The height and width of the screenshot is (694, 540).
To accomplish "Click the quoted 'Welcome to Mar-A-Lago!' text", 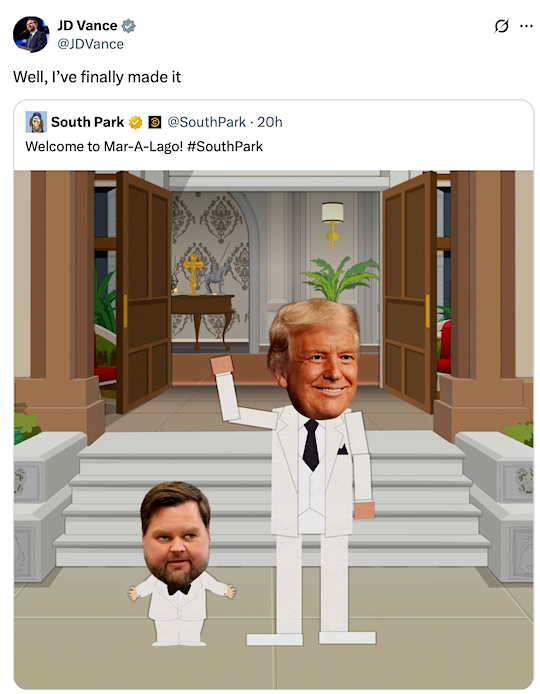I will point(104,147).
